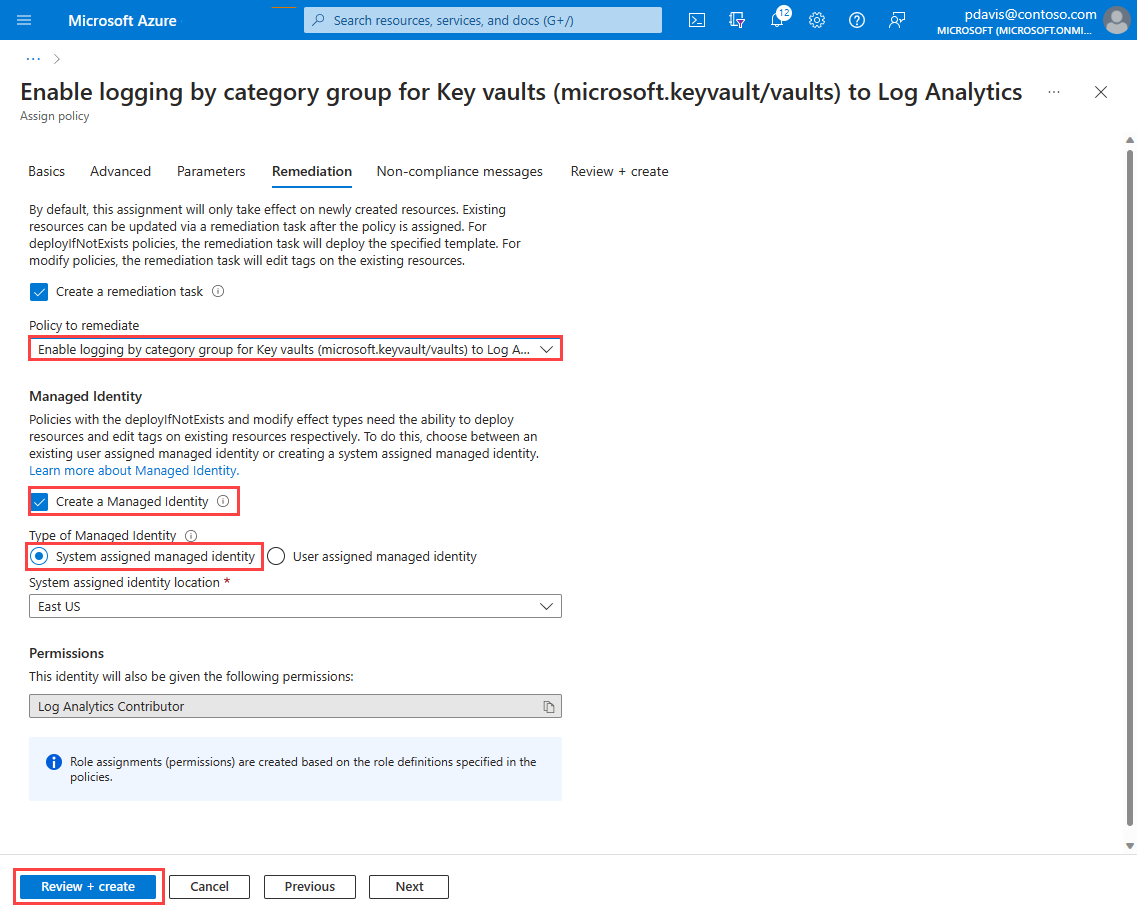Image resolution: width=1137 pixels, height=919 pixels.
Task: Switch to the Non-compliance messages tab
Action: 460,172
